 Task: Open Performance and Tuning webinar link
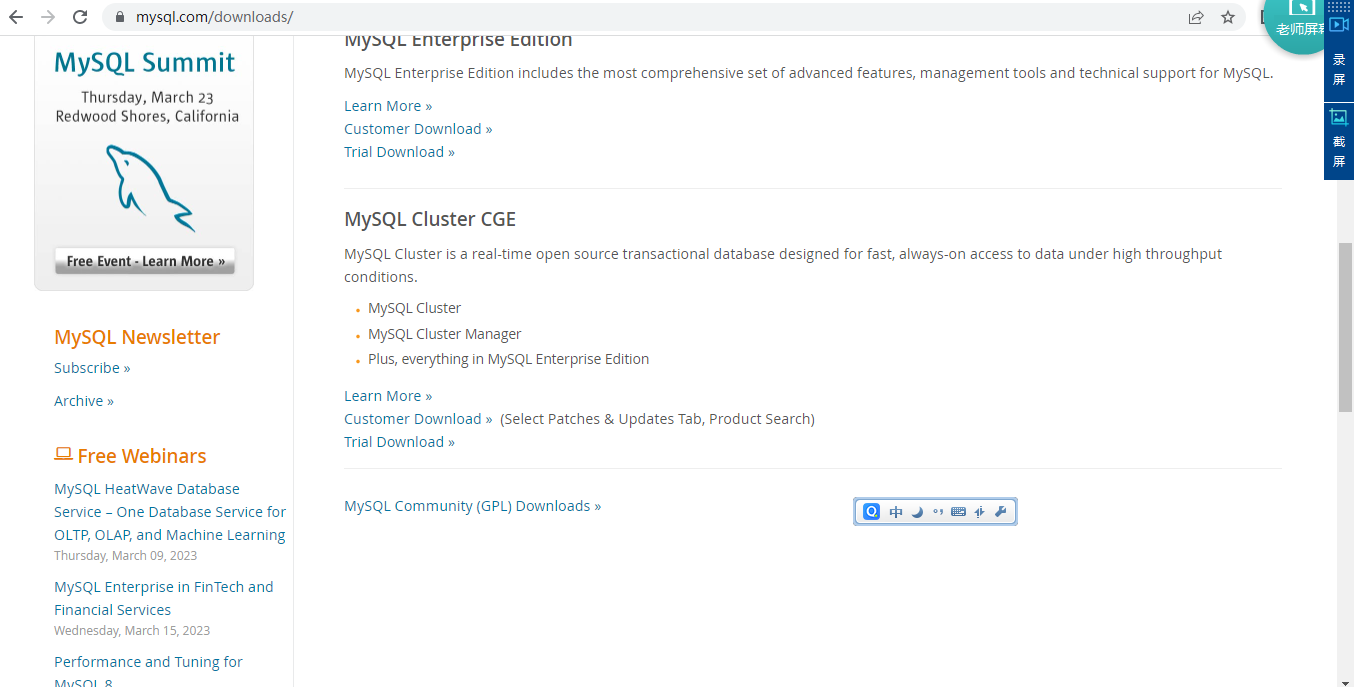148,672
